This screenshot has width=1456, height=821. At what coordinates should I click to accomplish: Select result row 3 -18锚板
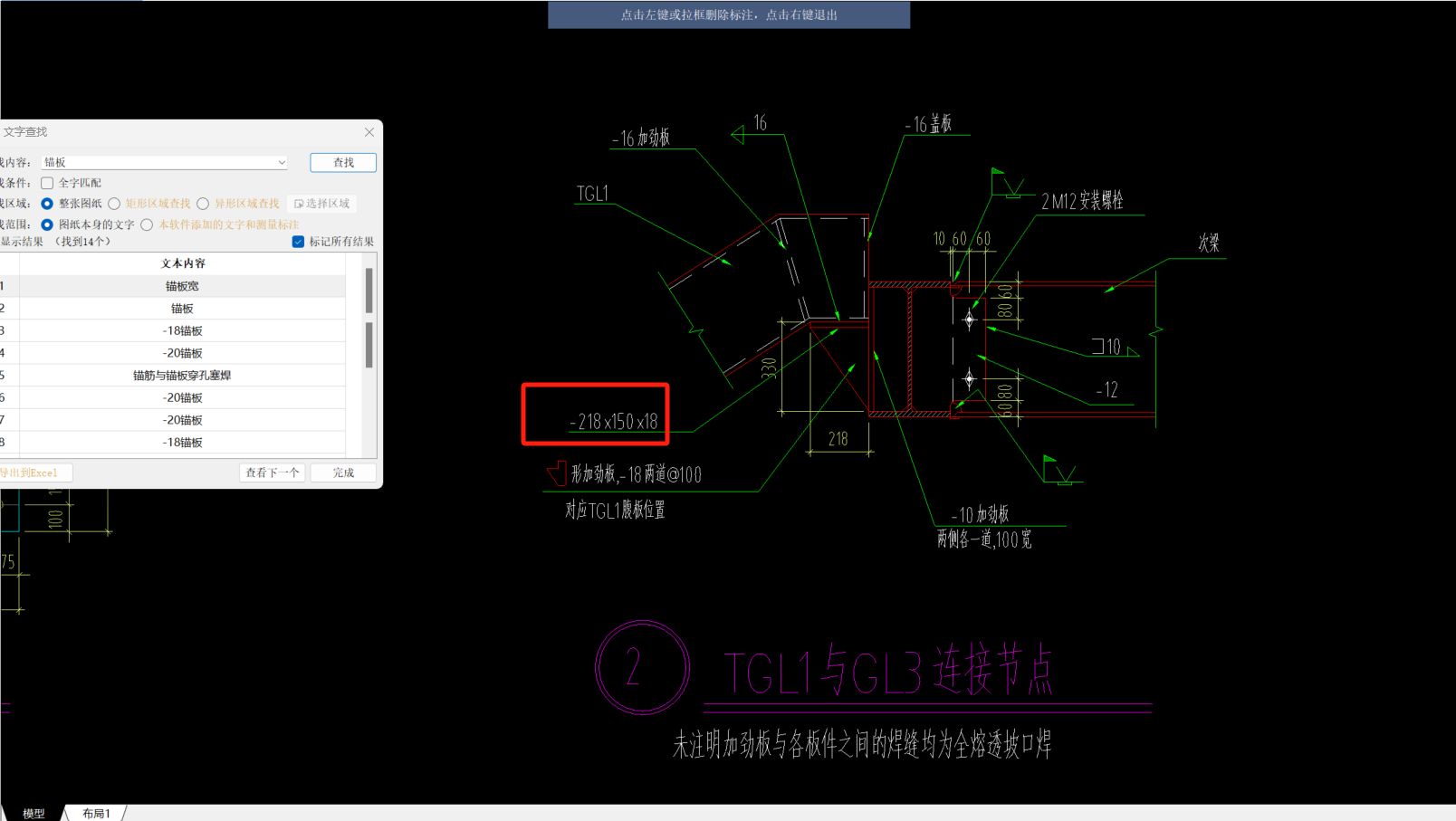[x=183, y=330]
